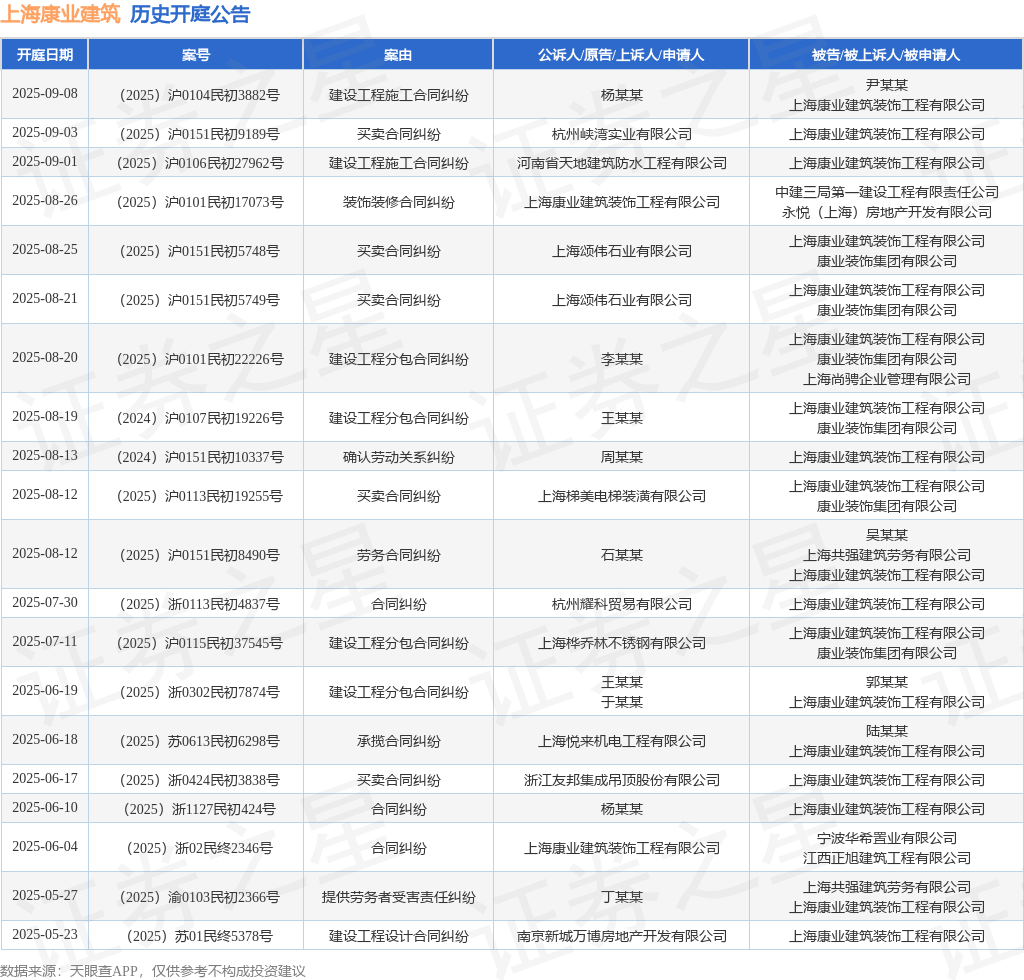
Task: Click the 案由 column header
Action: (x=398, y=55)
